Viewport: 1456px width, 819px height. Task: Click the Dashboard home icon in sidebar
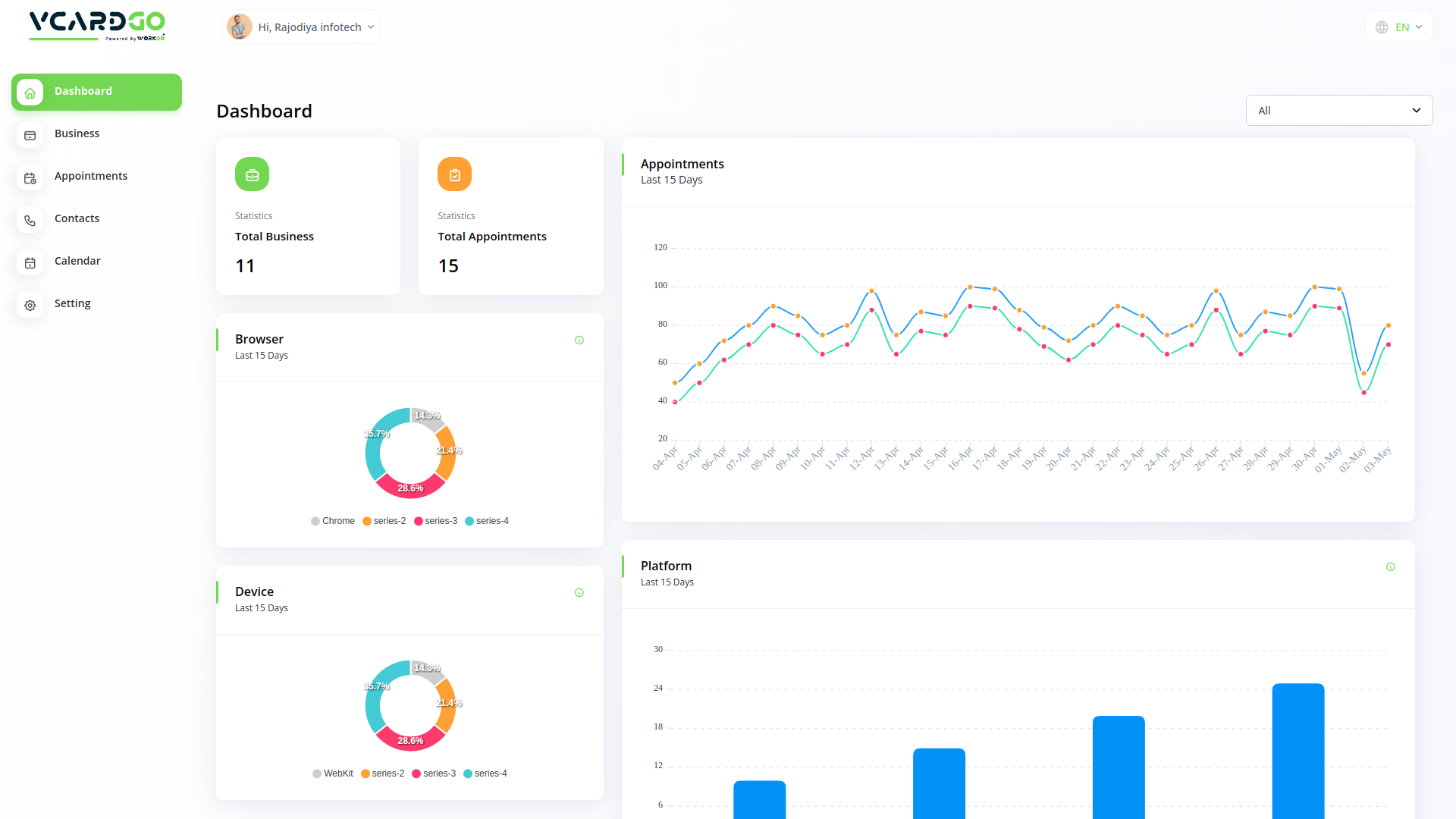pos(30,93)
